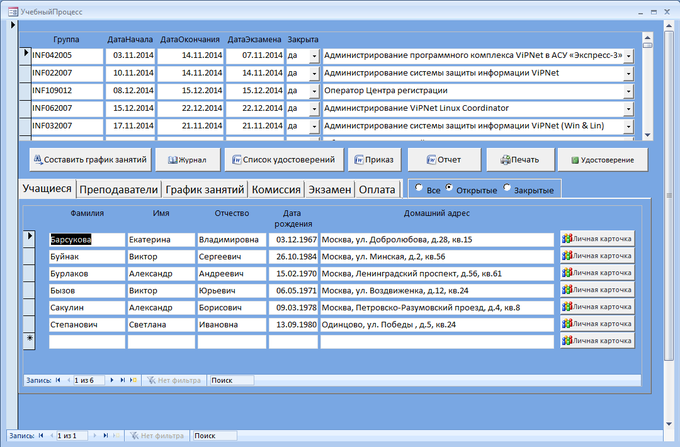Viewport: 680px width, 447px height.
Task: Select the Все radio button
Action: pos(420,188)
